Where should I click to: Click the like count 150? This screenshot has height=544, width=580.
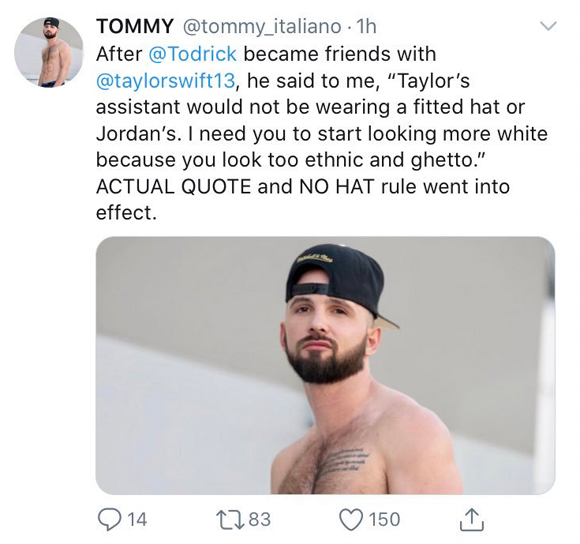coord(385,519)
